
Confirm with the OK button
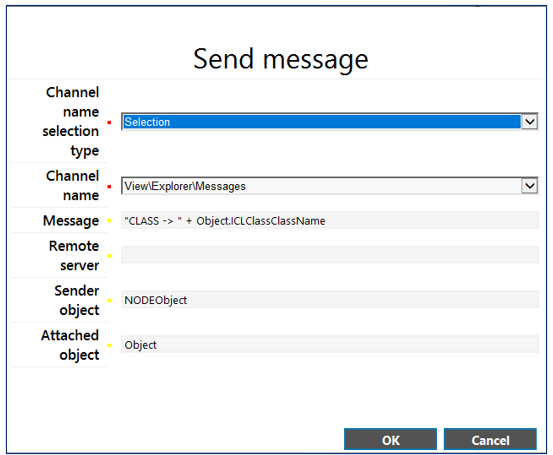[390, 440]
